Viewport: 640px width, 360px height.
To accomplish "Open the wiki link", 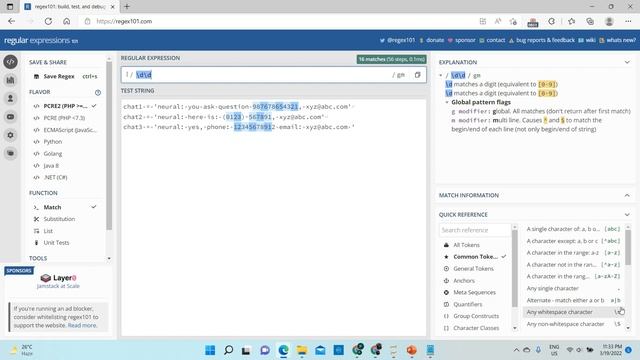I will point(587,40).
